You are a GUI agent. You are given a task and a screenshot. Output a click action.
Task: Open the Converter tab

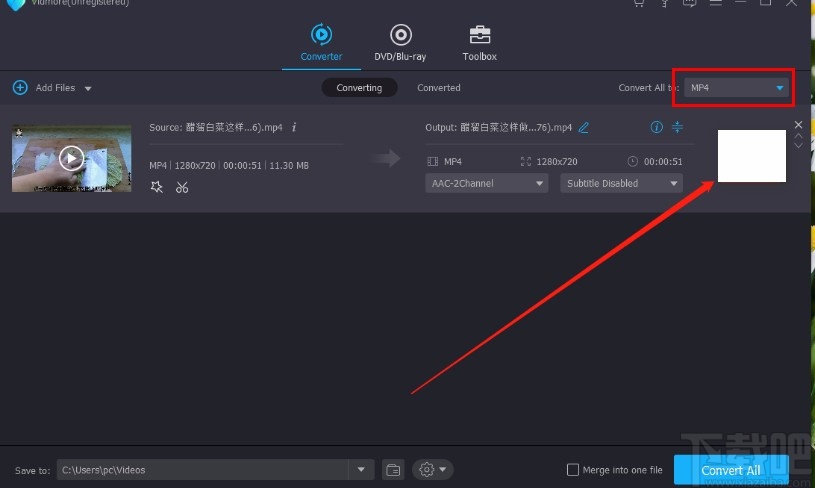coord(321,43)
